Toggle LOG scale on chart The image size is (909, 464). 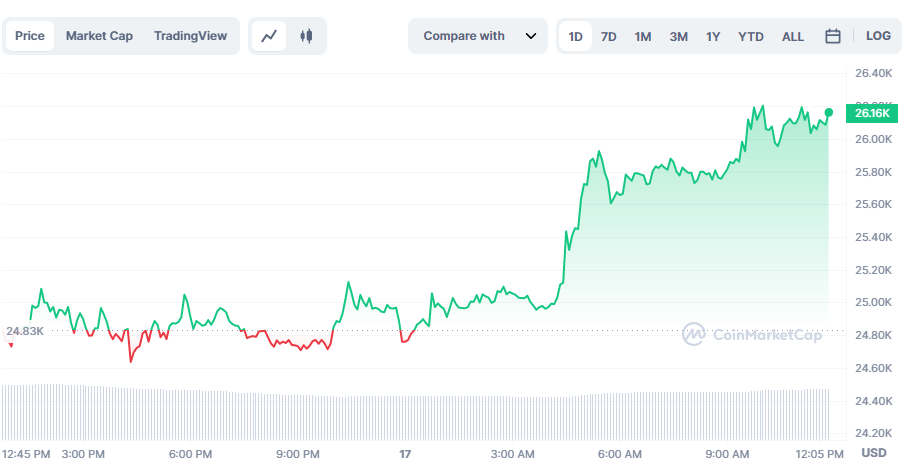coord(878,36)
